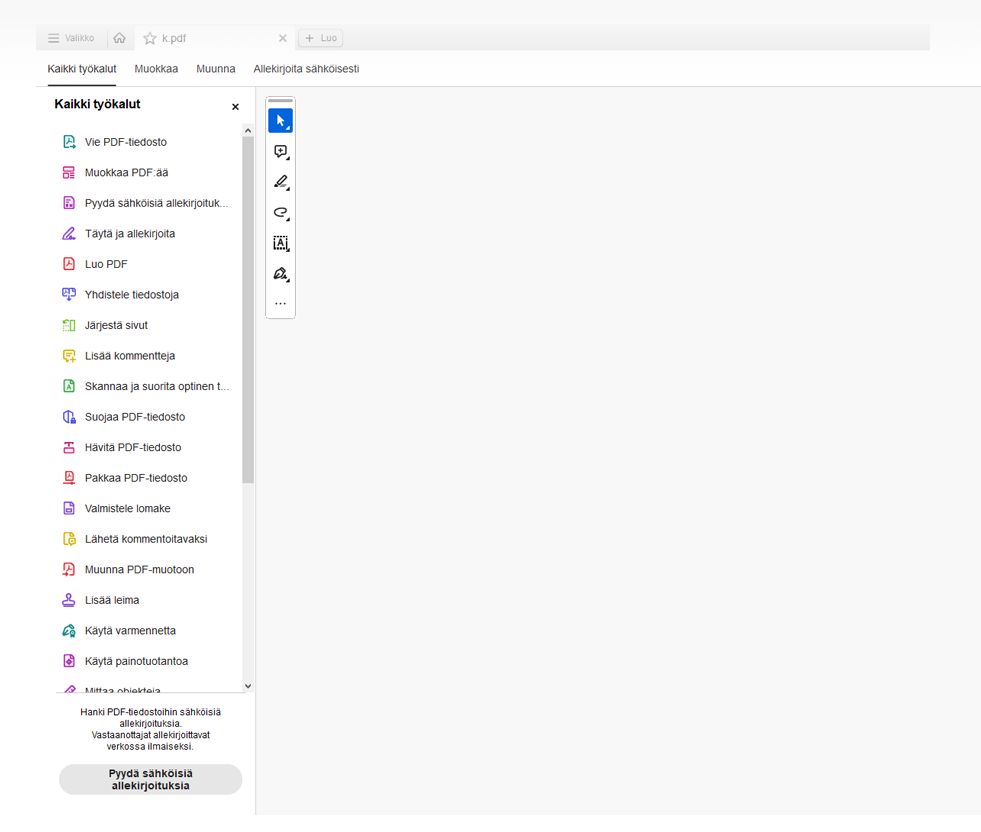Open the Käytä painotuotantoa label
The image size is (981, 832).
pyautogui.click(x=136, y=661)
